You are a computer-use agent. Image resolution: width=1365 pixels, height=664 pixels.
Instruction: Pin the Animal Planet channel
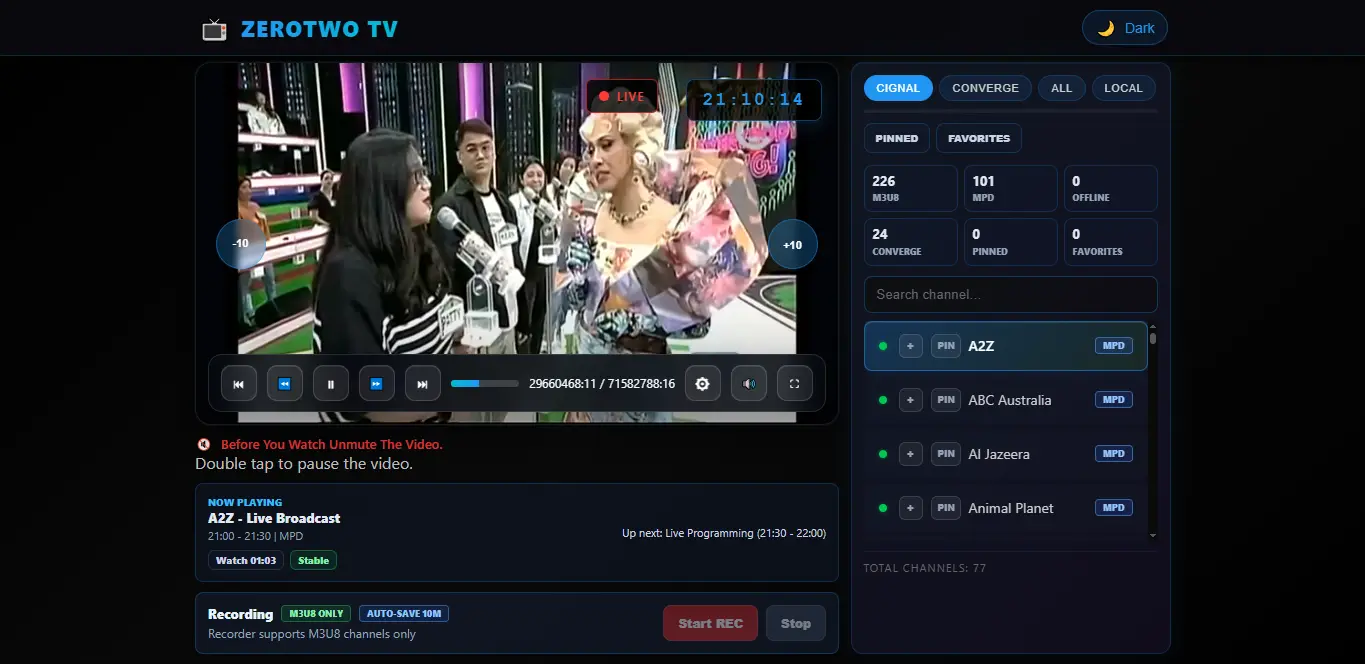pyautogui.click(x=946, y=508)
